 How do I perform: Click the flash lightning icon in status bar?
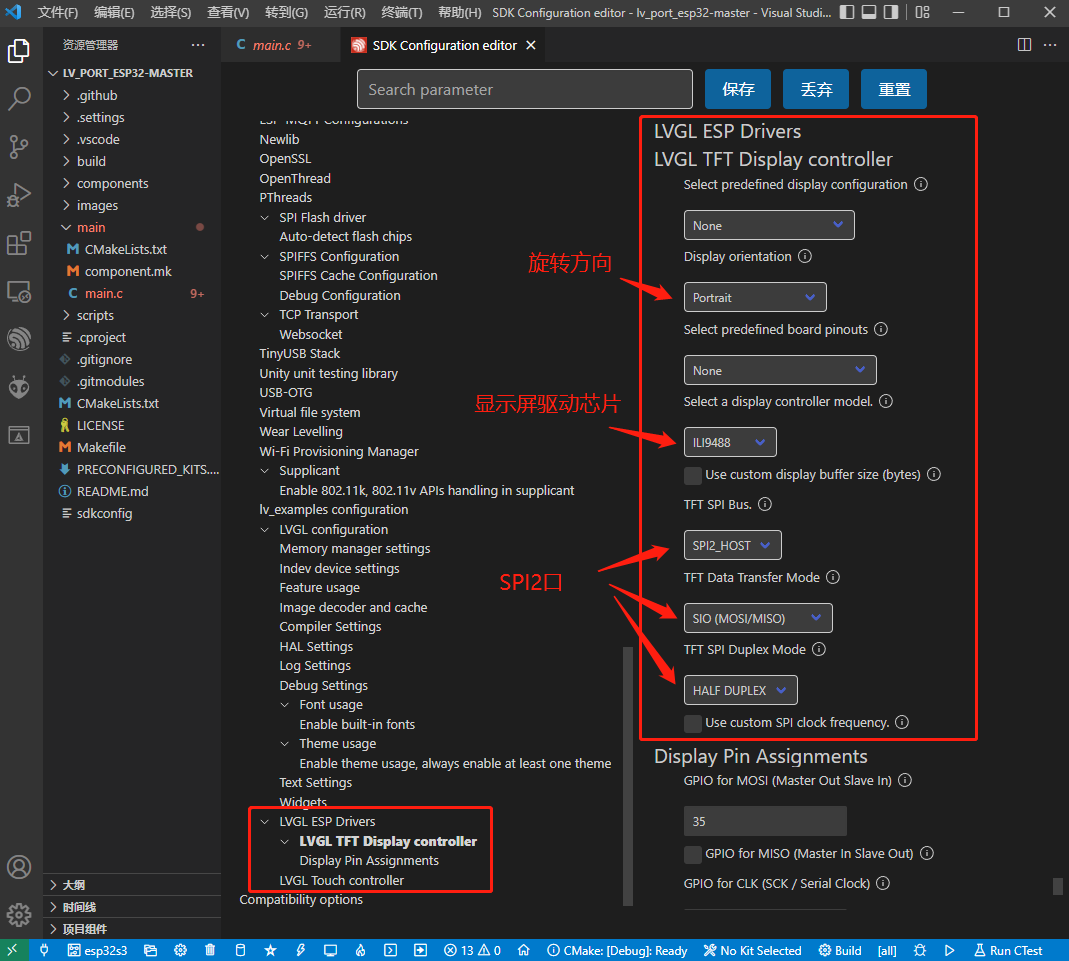pos(301,950)
